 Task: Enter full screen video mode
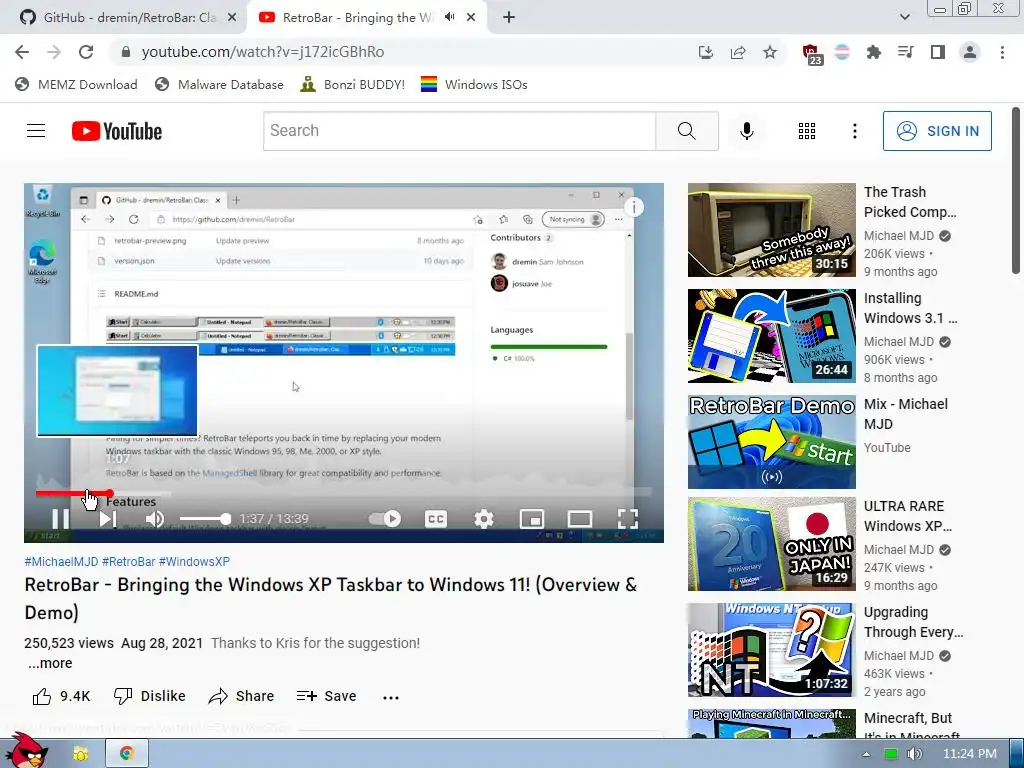pos(628,519)
